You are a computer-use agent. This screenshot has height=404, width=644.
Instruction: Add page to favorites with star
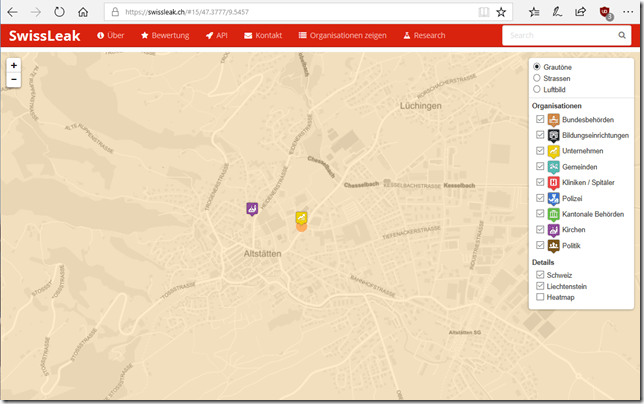(x=501, y=12)
